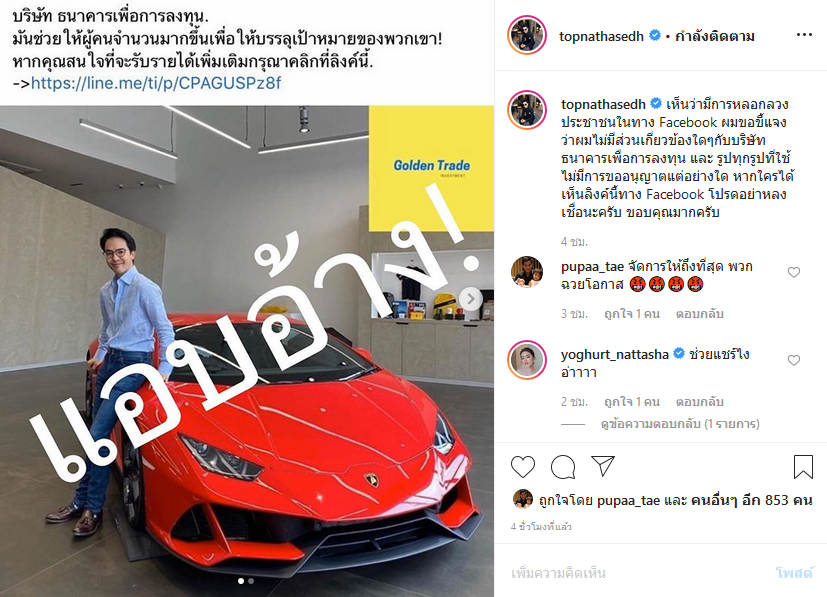Viewport: 827px width, 597px height.
Task: Open the line.me link in image
Action: (x=156, y=83)
